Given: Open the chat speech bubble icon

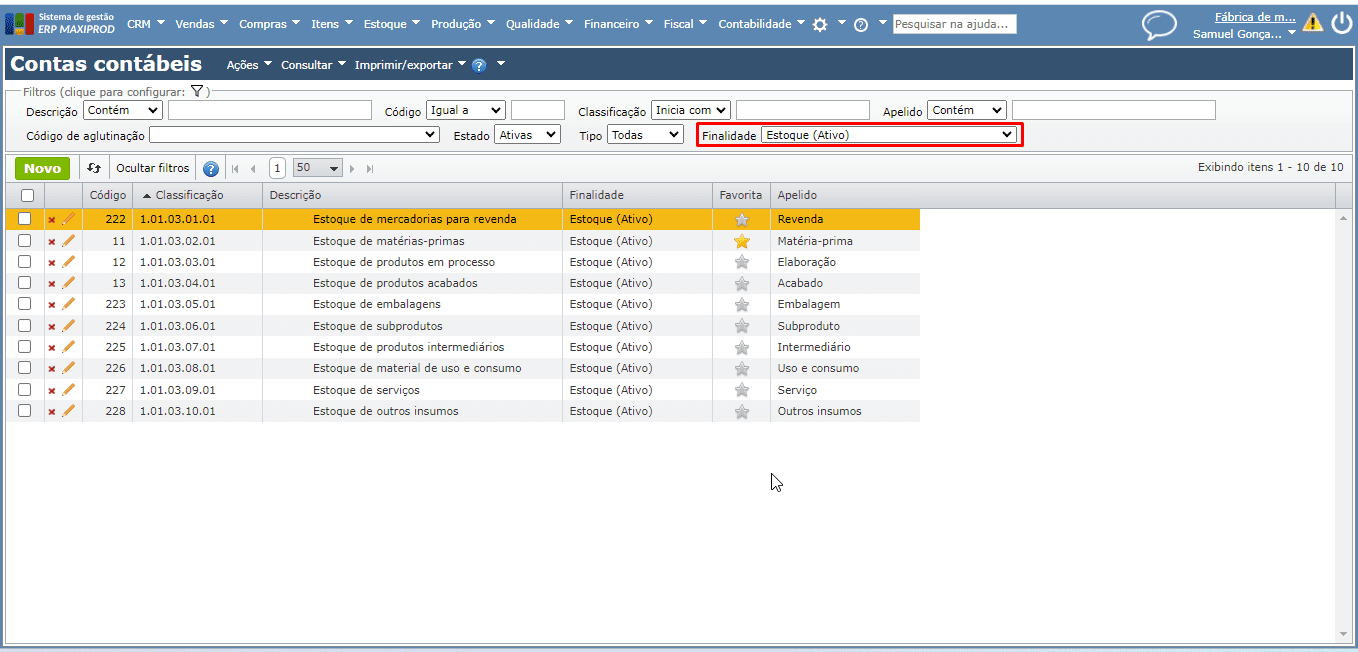Looking at the screenshot, I should click(x=1159, y=24).
